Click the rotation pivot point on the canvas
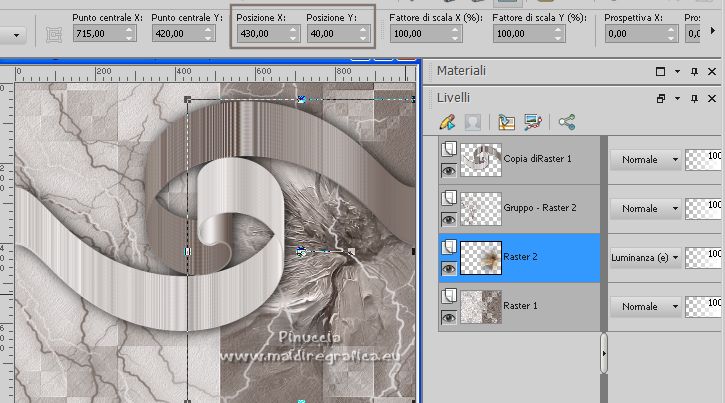 [x=301, y=251]
